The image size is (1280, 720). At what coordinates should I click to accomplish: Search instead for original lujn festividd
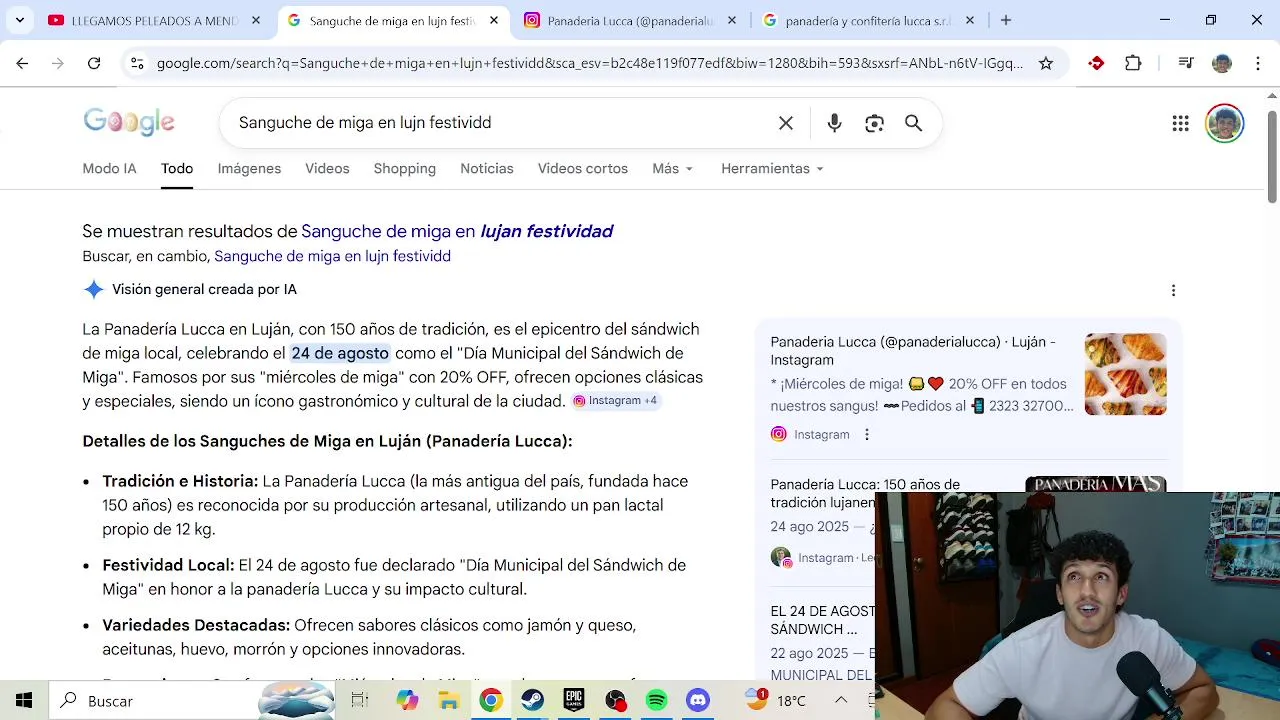pyautogui.click(x=332, y=256)
